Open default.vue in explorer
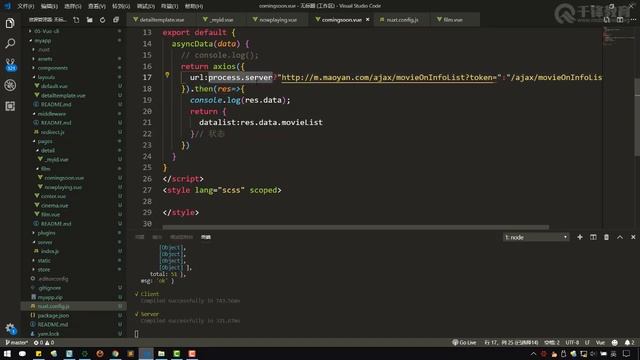640x360 pixels. click(54, 86)
